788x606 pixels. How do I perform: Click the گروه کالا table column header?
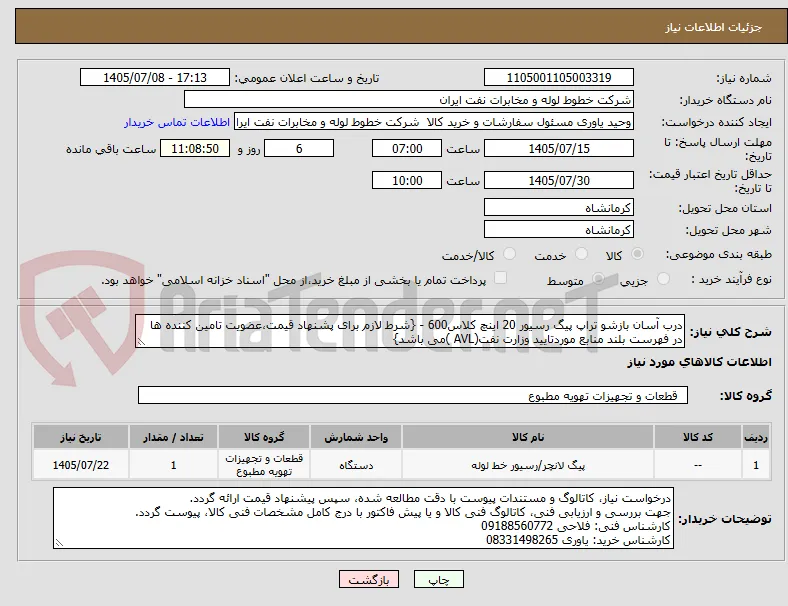pos(264,437)
